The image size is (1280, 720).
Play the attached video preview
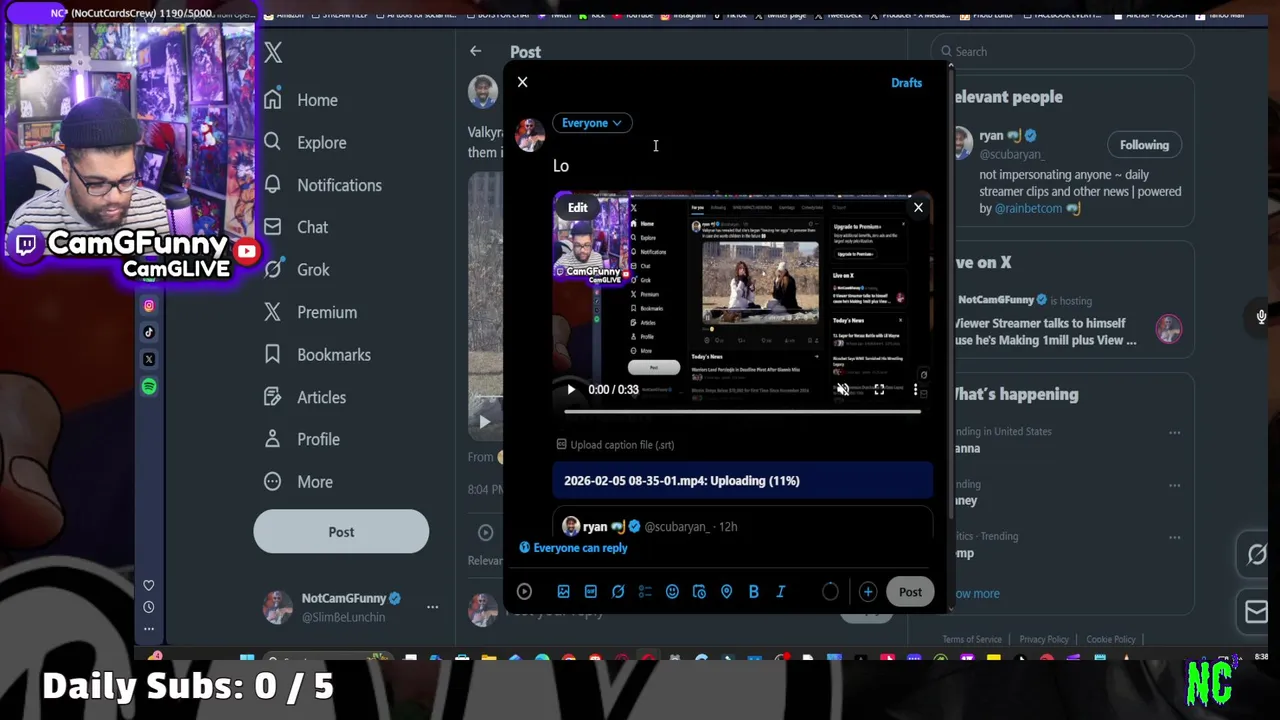click(571, 390)
